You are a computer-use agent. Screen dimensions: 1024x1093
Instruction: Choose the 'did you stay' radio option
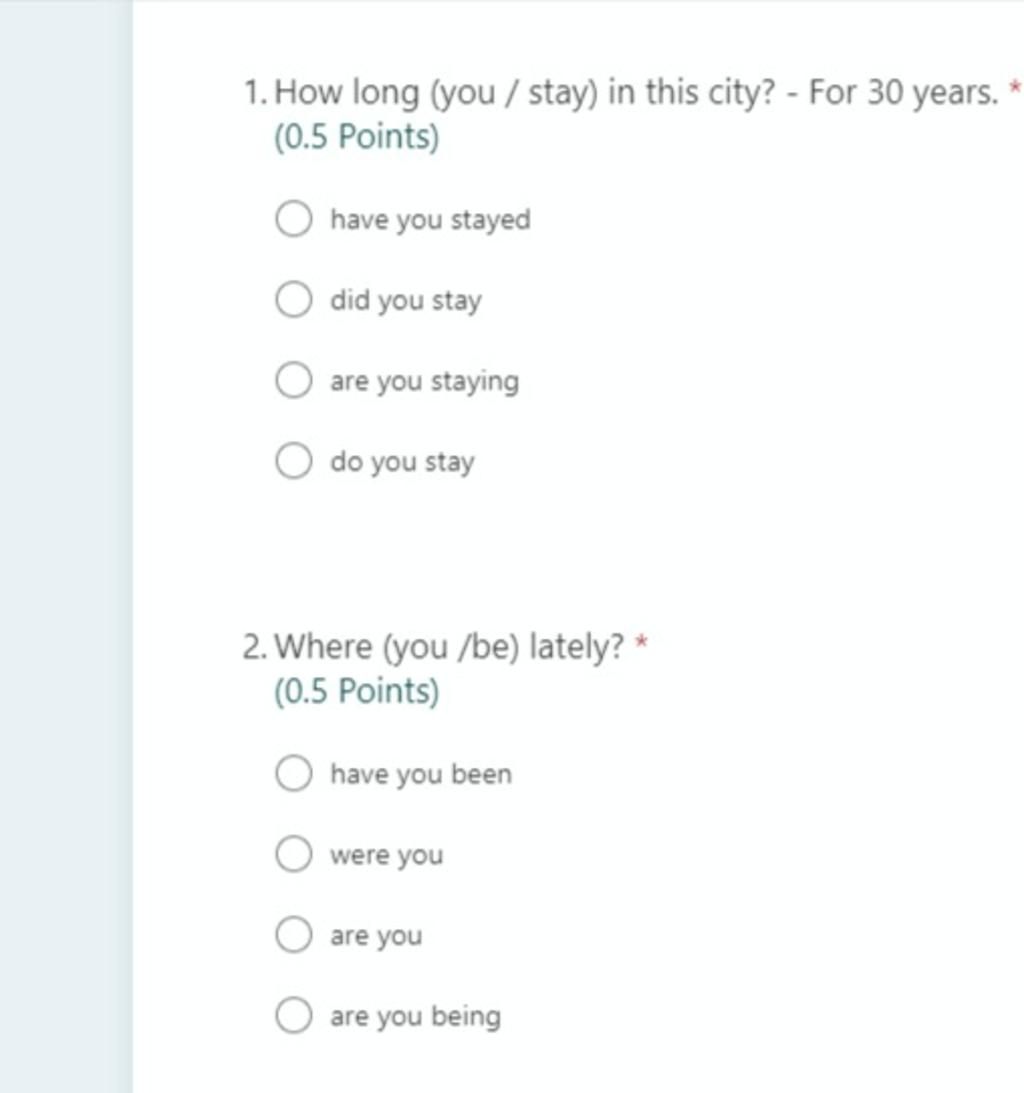(293, 300)
